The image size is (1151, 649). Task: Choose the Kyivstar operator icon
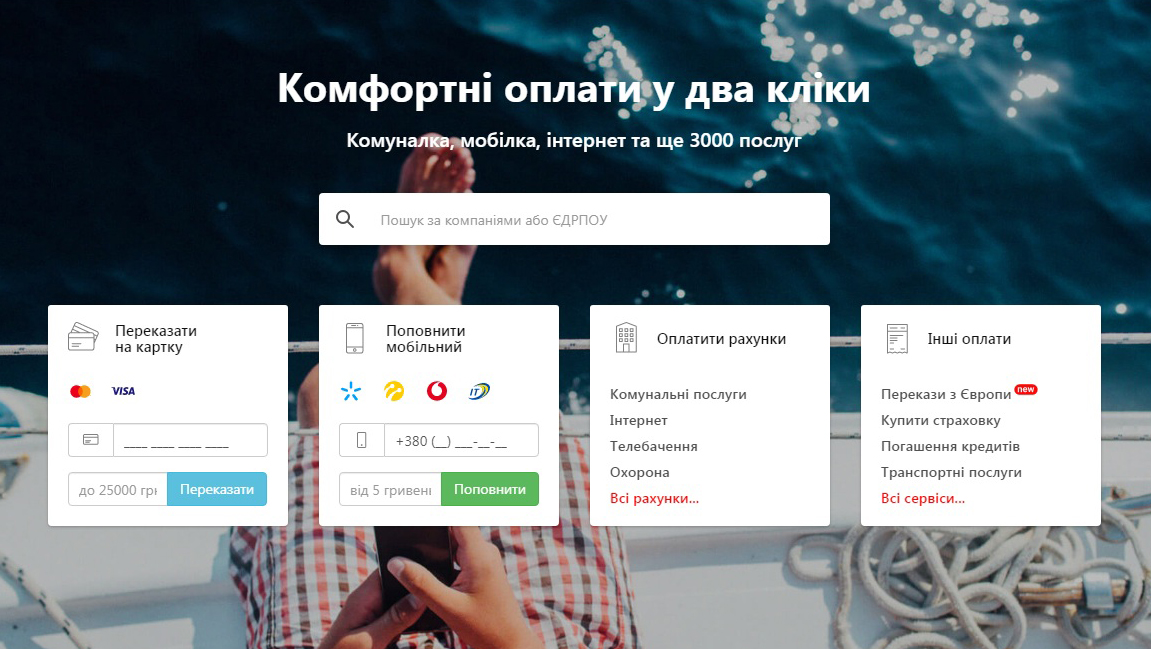351,391
